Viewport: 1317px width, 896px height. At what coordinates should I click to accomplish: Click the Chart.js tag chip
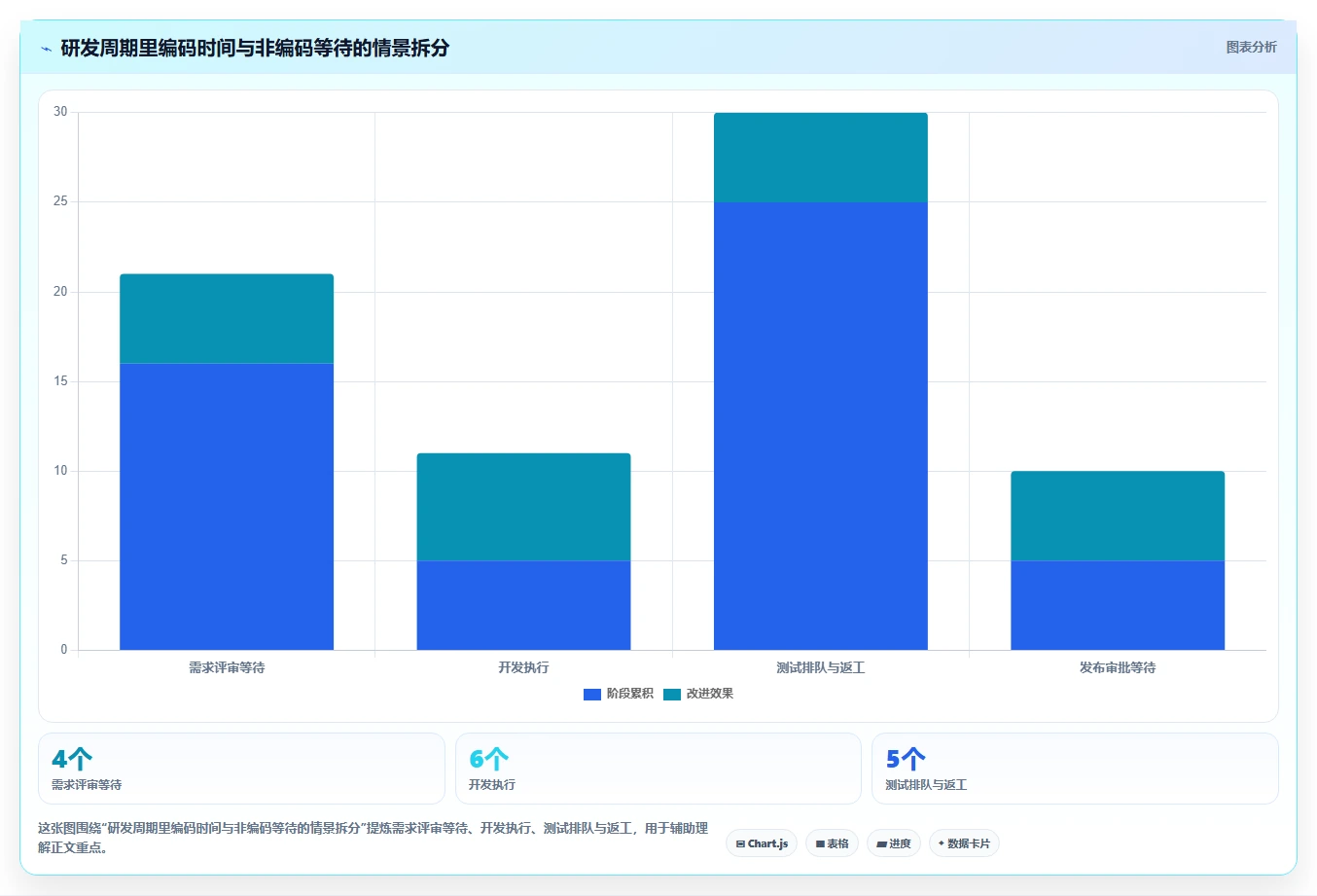click(762, 843)
